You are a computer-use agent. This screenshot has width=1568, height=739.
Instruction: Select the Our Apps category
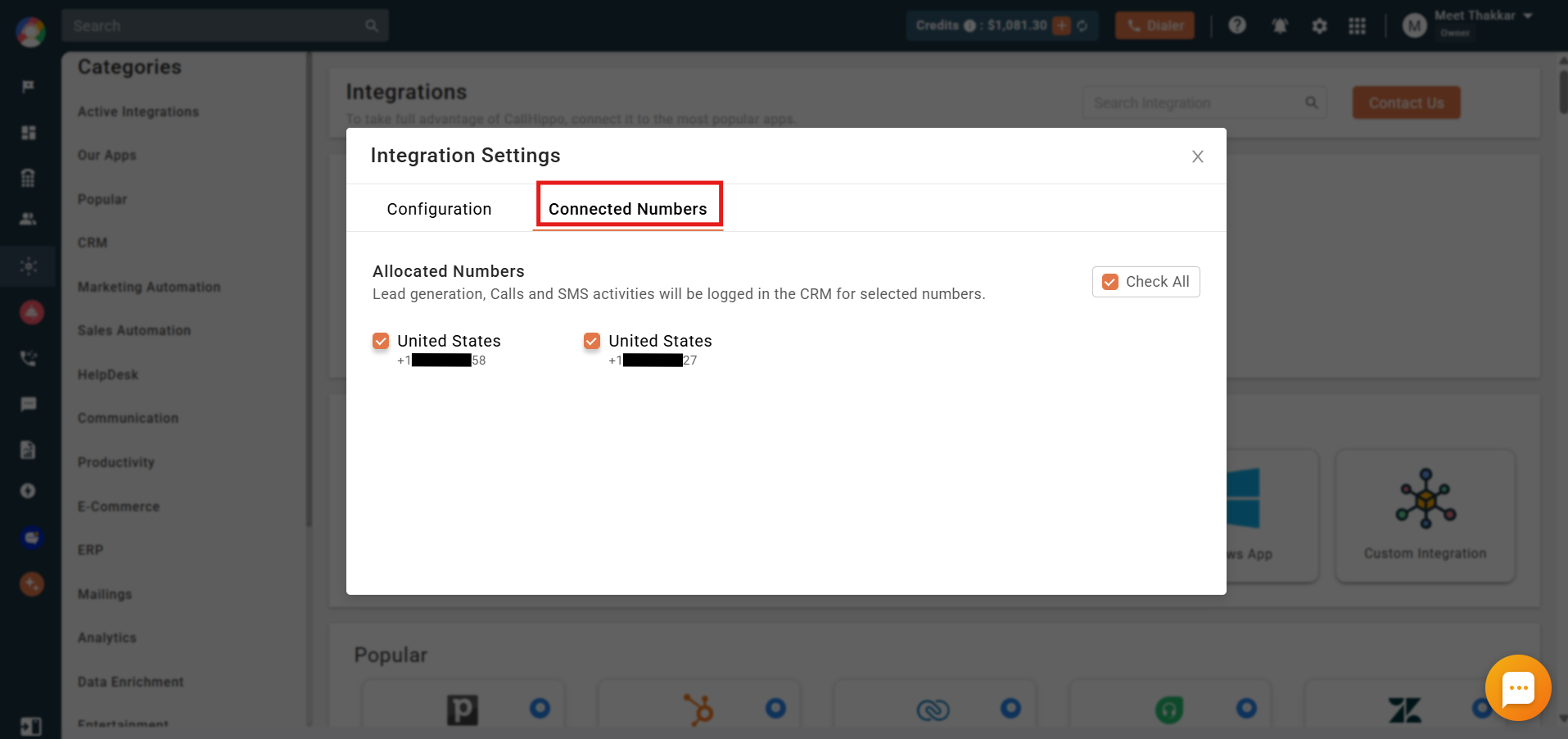click(107, 155)
